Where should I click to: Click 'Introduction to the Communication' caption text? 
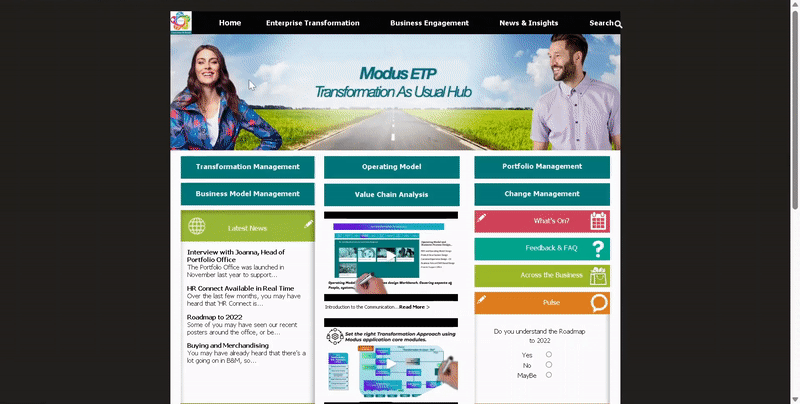pos(361,307)
